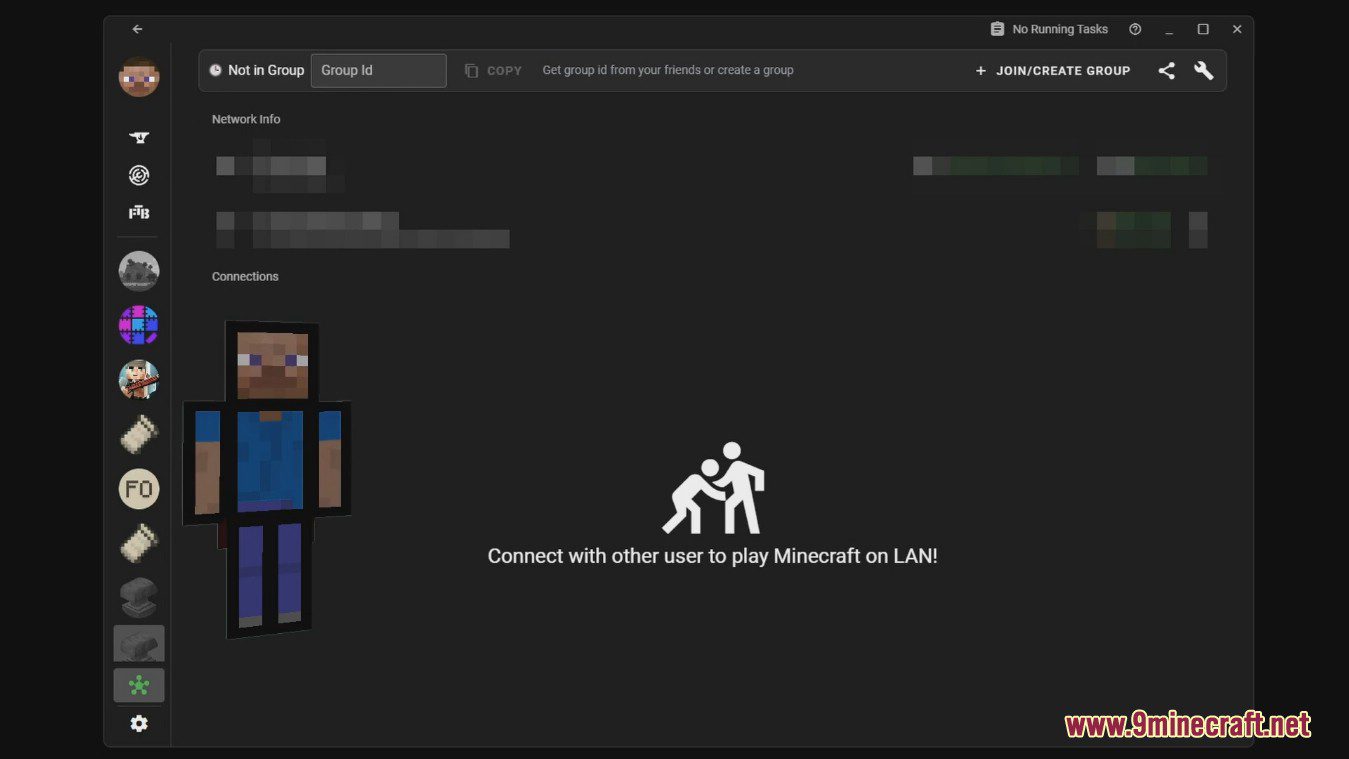Open the help question mark icon

tap(1135, 29)
